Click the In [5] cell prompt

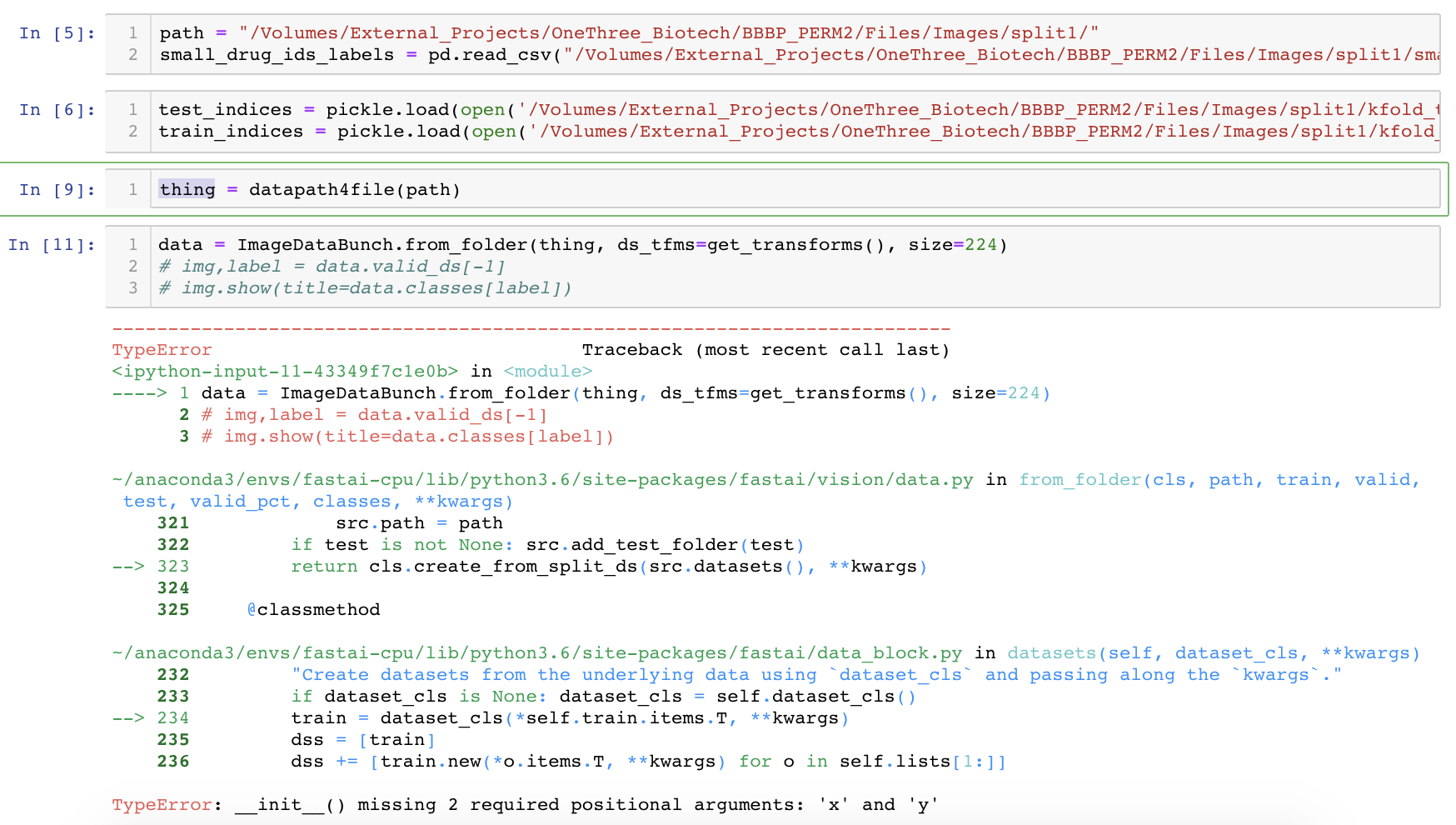click(57, 33)
